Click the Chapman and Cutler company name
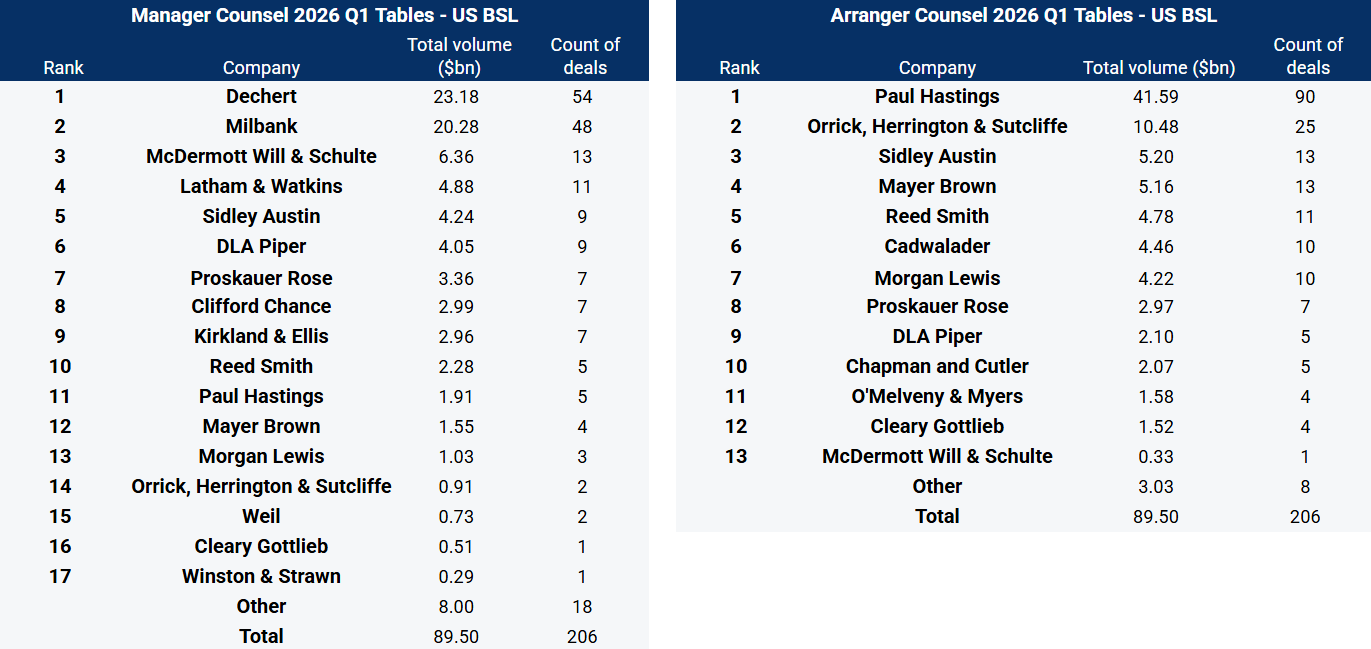The width and height of the screenshot is (1371, 649). 937,367
